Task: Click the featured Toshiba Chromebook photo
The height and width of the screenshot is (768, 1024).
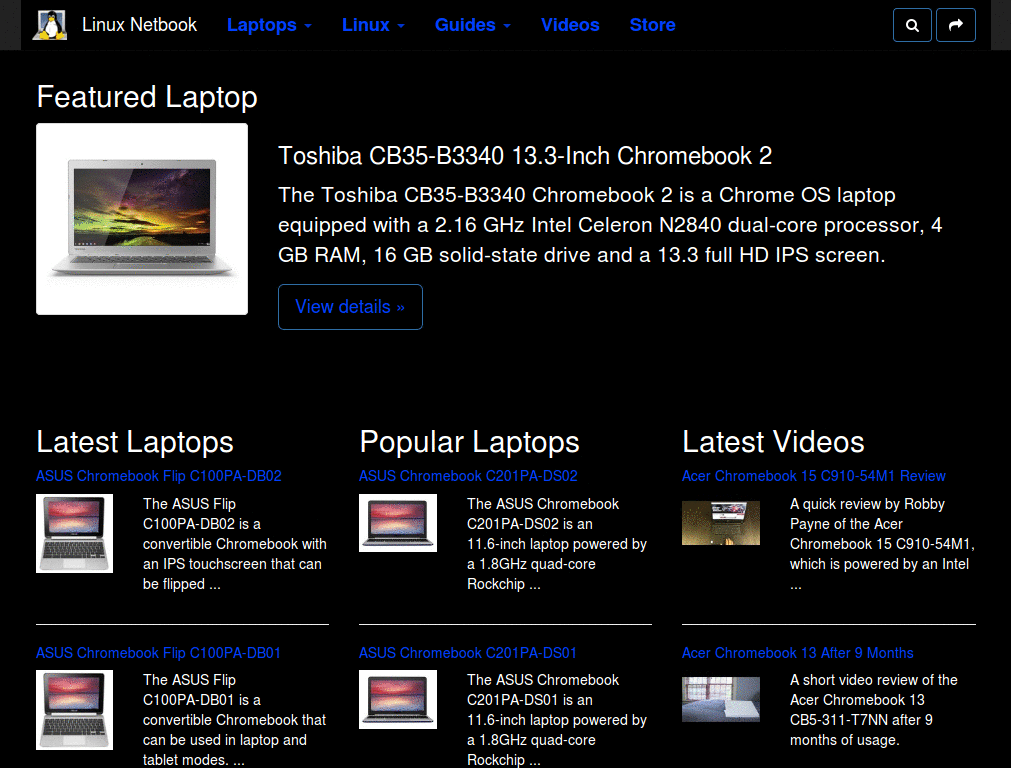Action: (141, 219)
